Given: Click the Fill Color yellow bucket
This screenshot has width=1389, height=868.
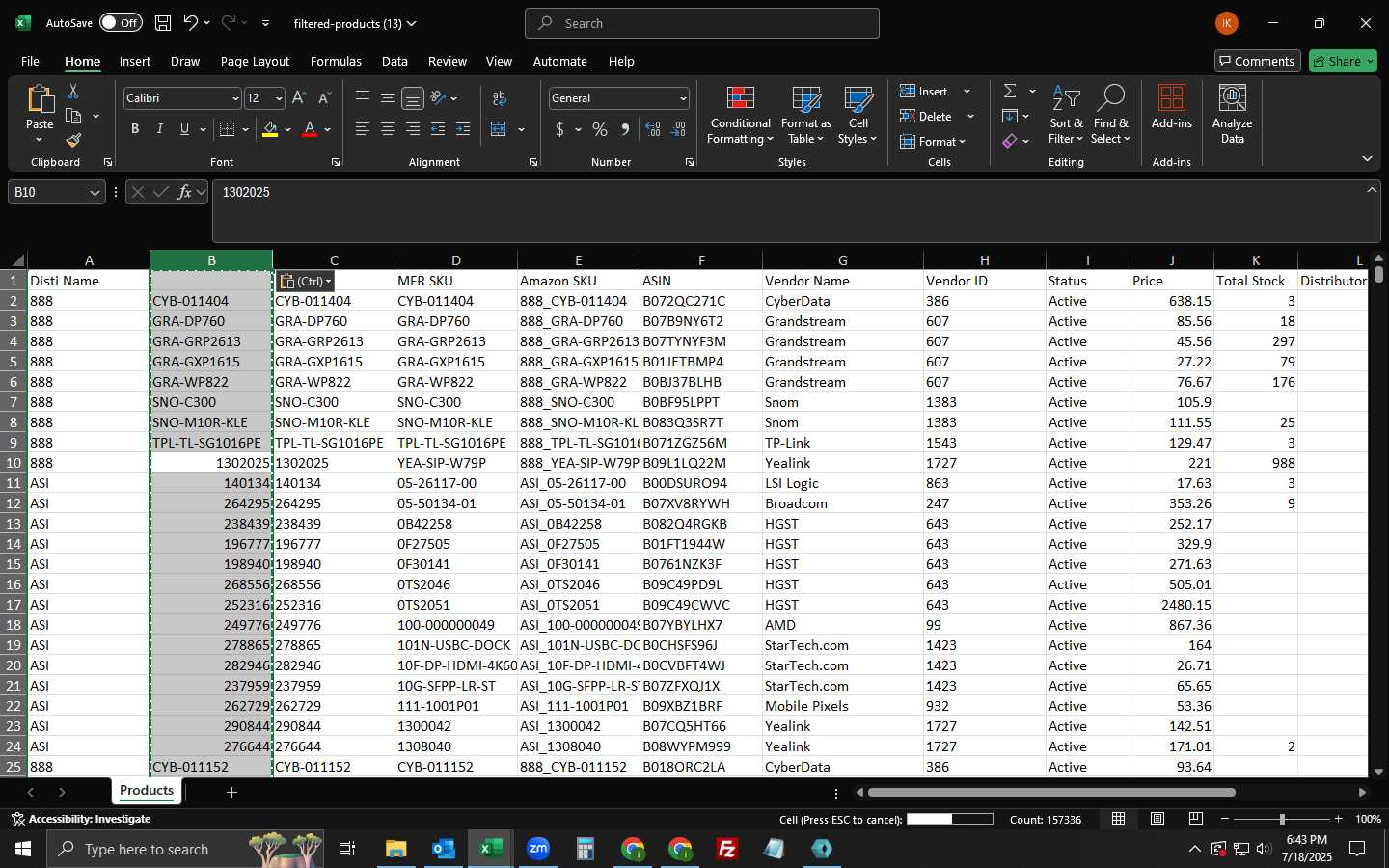Looking at the screenshot, I should tap(270, 129).
